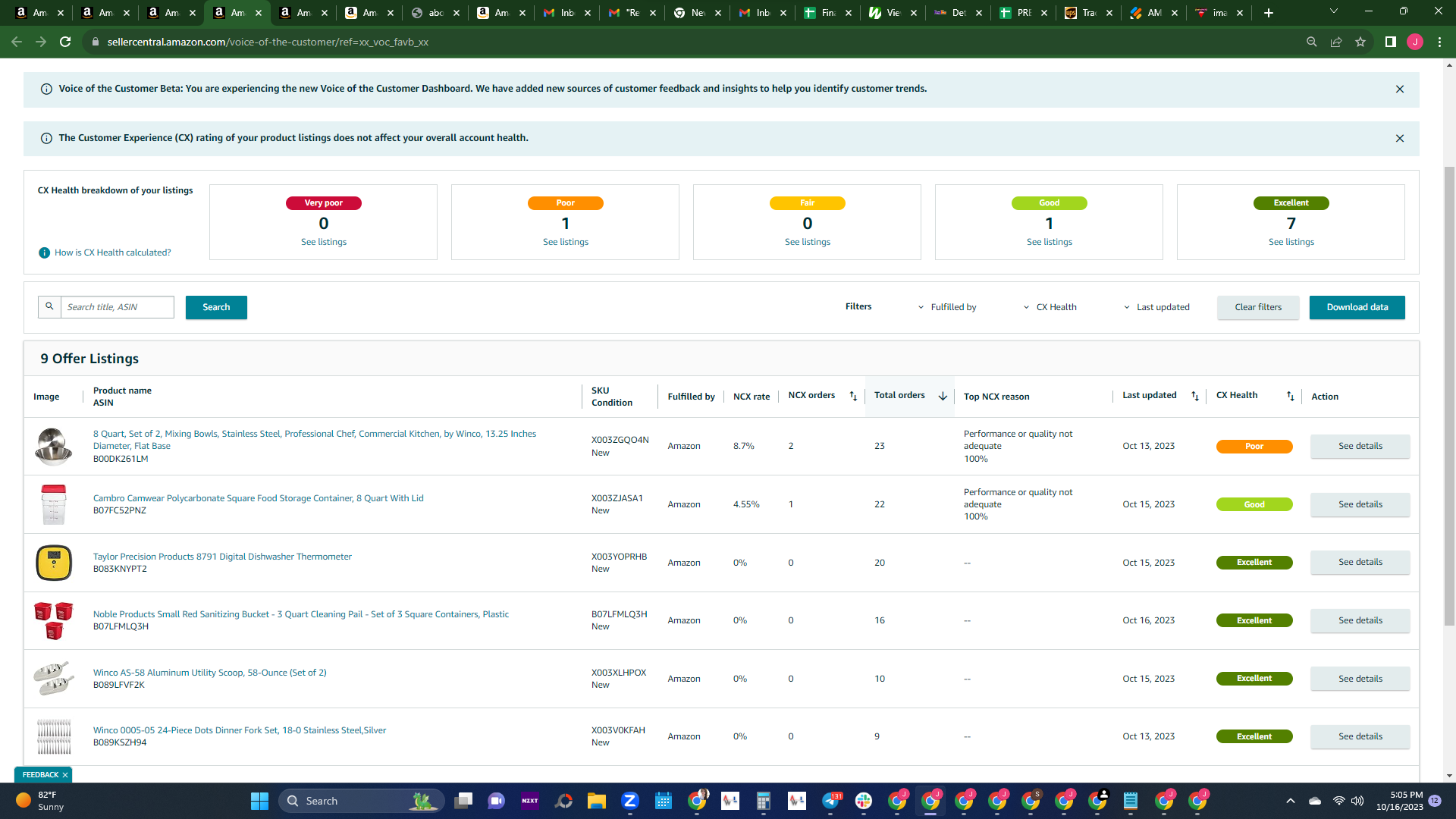Viewport: 1456px width, 819px height.
Task: Open the FEEDBACK tab at bottom left
Action: coord(40,774)
